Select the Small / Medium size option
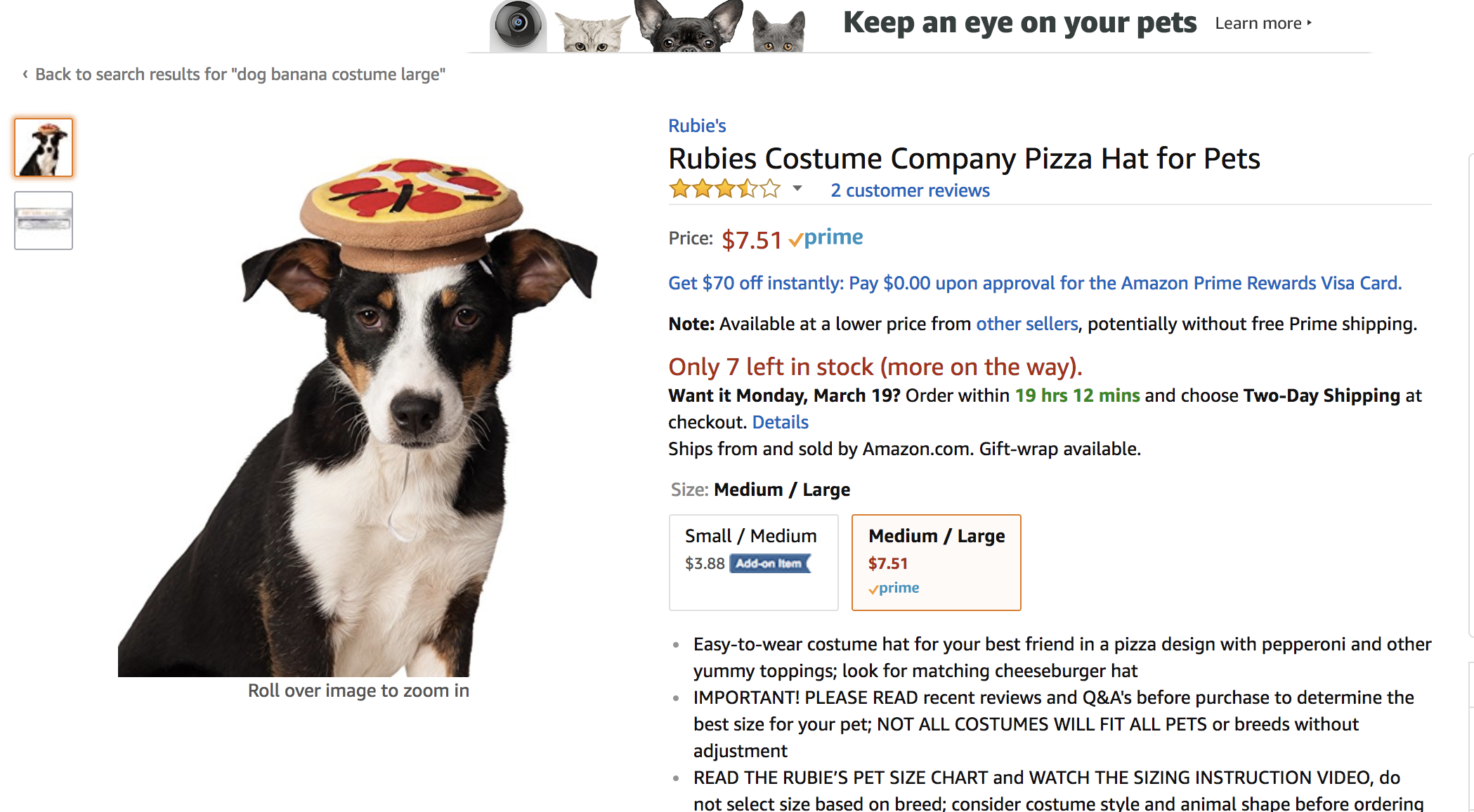1474x812 pixels. pyautogui.click(x=753, y=562)
